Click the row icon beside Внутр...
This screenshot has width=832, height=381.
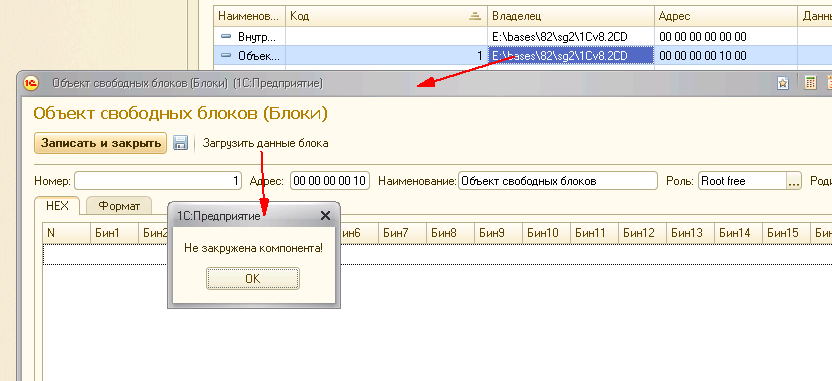227,37
